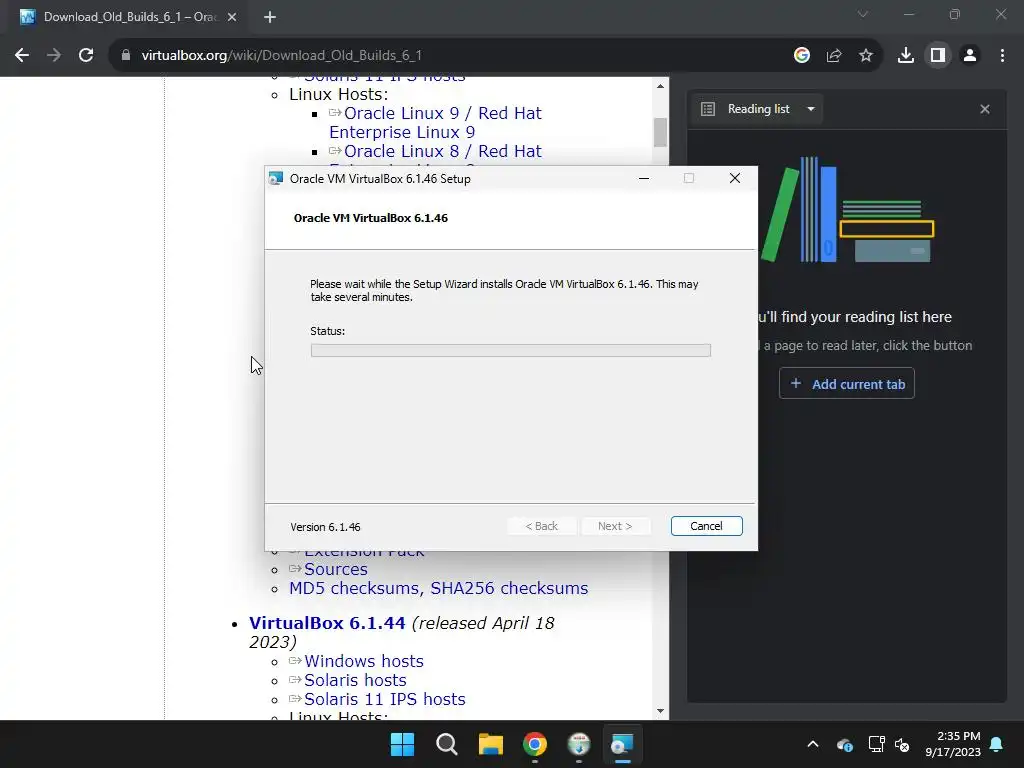Open the tab search chevron in the title bar

pyautogui.click(x=863, y=14)
